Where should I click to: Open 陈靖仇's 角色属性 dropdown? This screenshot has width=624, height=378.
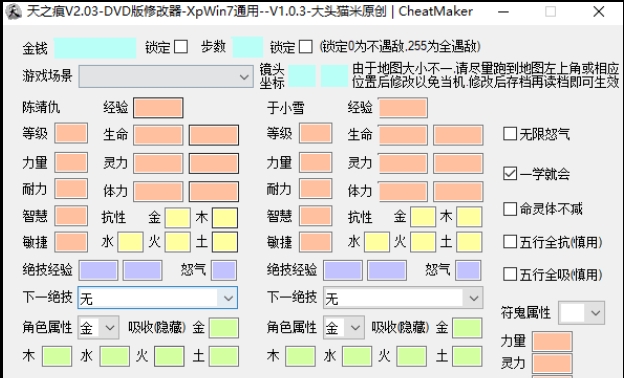pos(98,327)
